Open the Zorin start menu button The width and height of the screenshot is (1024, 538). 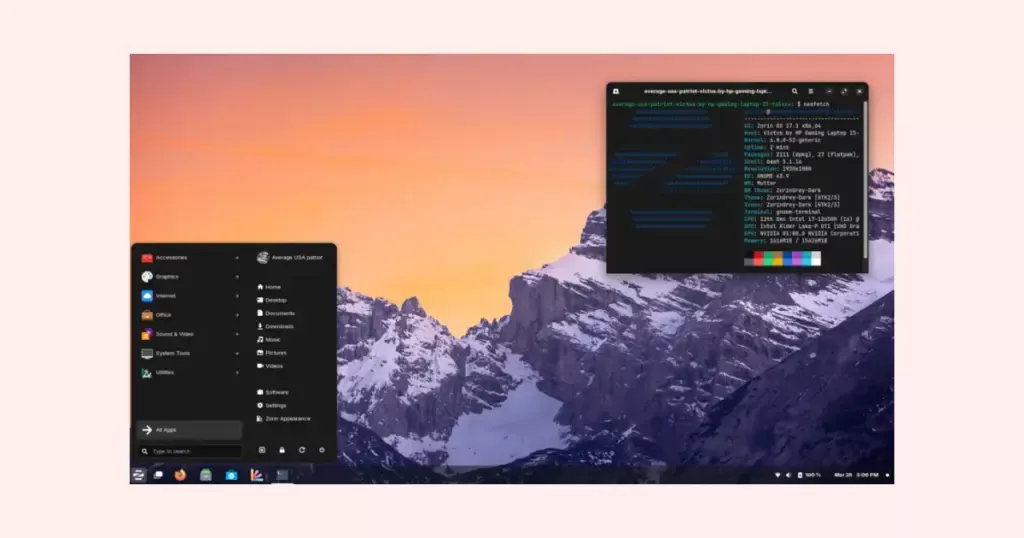(x=138, y=475)
